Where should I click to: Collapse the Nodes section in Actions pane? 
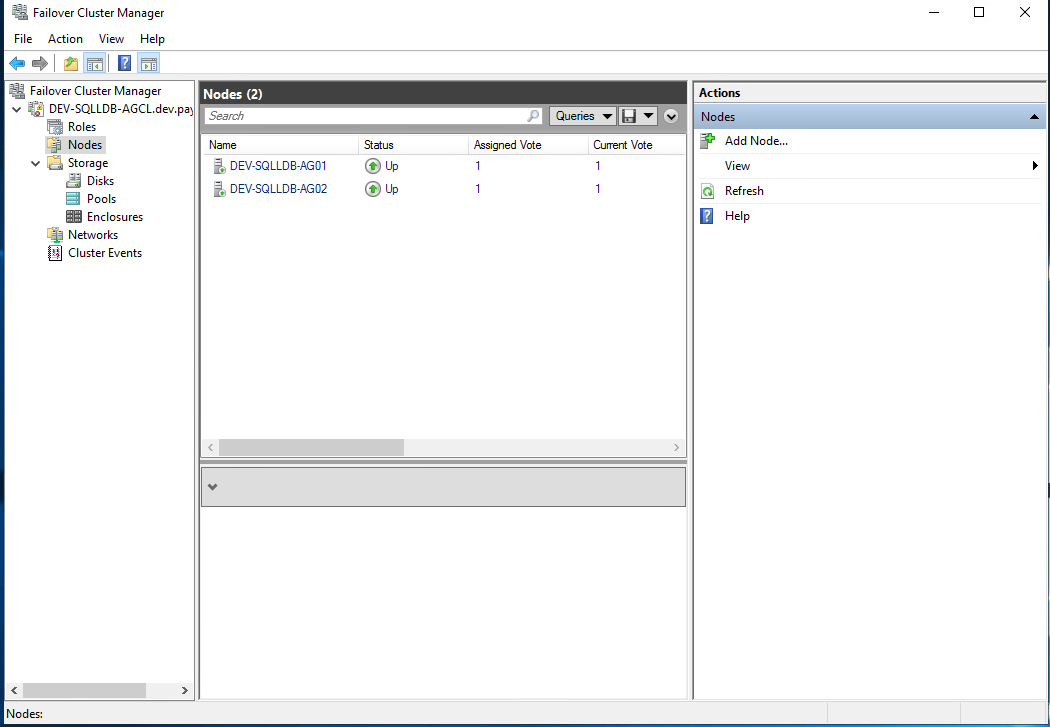pos(1034,116)
